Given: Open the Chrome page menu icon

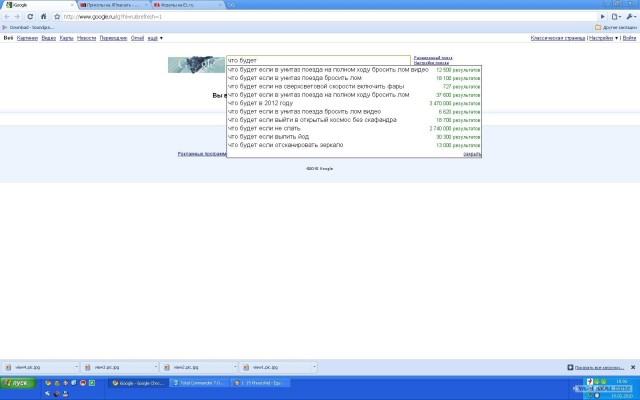Looking at the screenshot, I should click(x=616, y=17).
